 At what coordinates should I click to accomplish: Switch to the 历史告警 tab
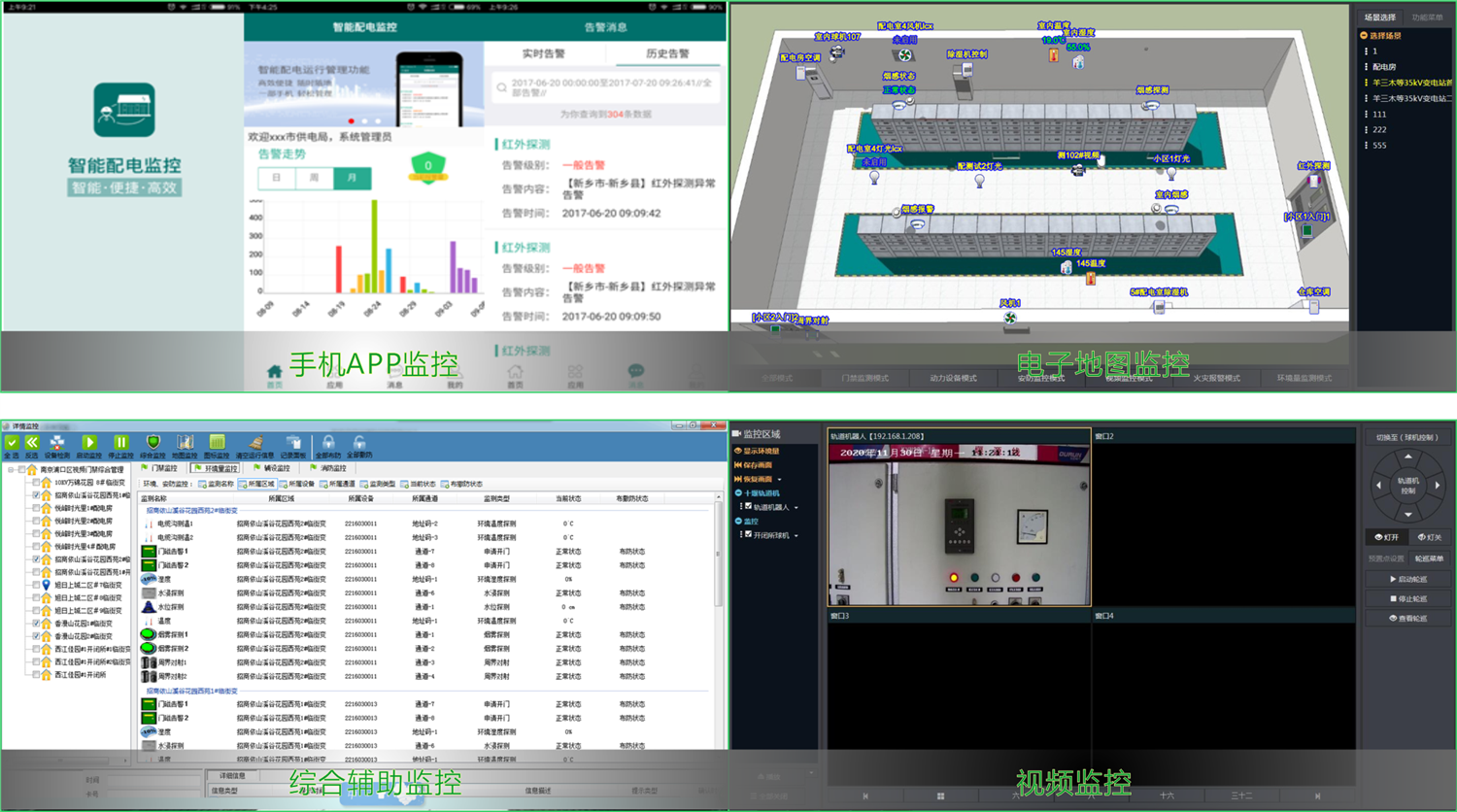coord(666,54)
